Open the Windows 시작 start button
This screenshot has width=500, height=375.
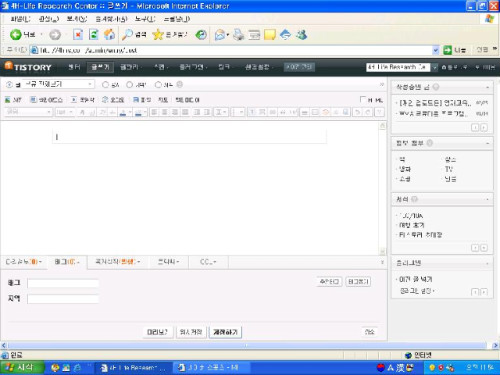coord(22,367)
